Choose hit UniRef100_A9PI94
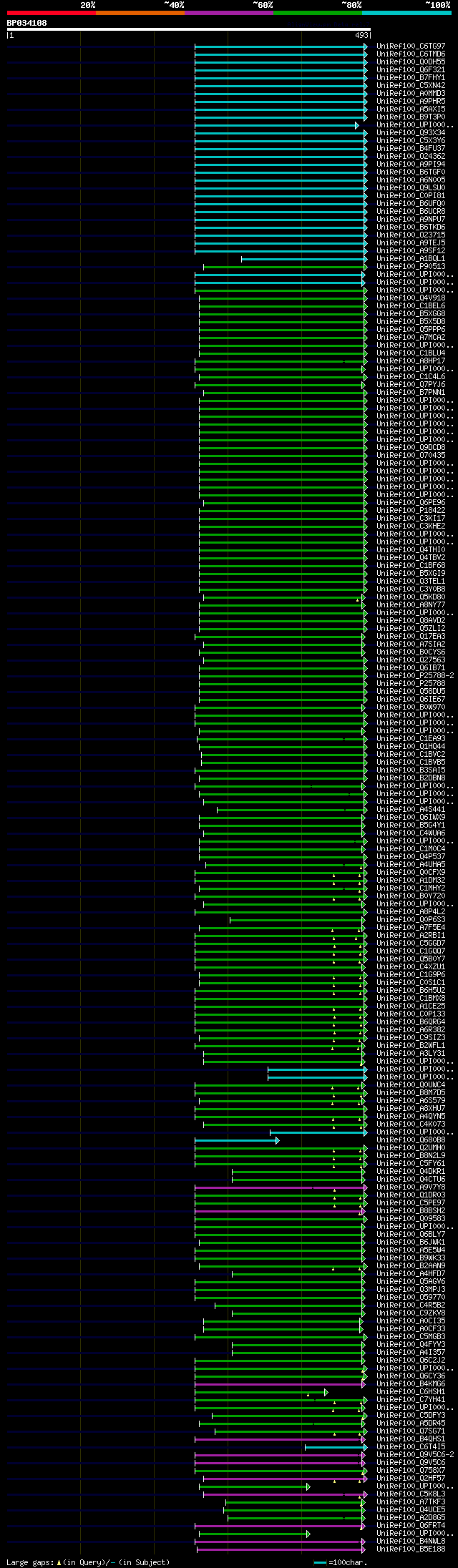The width and height of the screenshot is (458, 1568). click(x=411, y=165)
